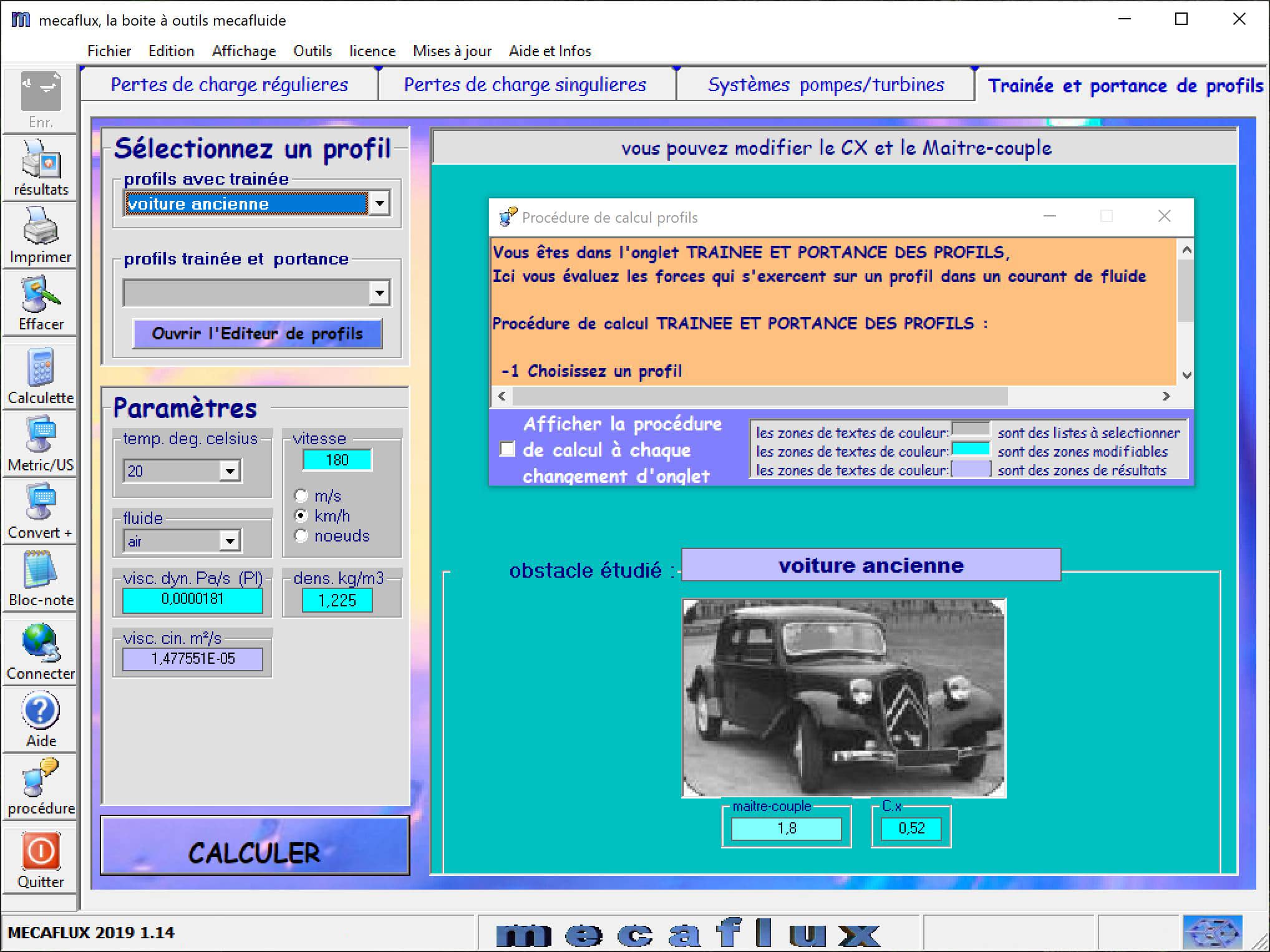This screenshot has height=952, width=1270.
Task: Select the m/s speed unit
Action: (x=301, y=496)
